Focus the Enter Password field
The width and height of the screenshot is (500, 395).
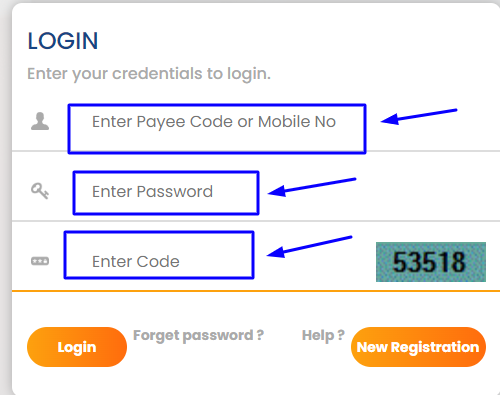pyautogui.click(x=166, y=193)
